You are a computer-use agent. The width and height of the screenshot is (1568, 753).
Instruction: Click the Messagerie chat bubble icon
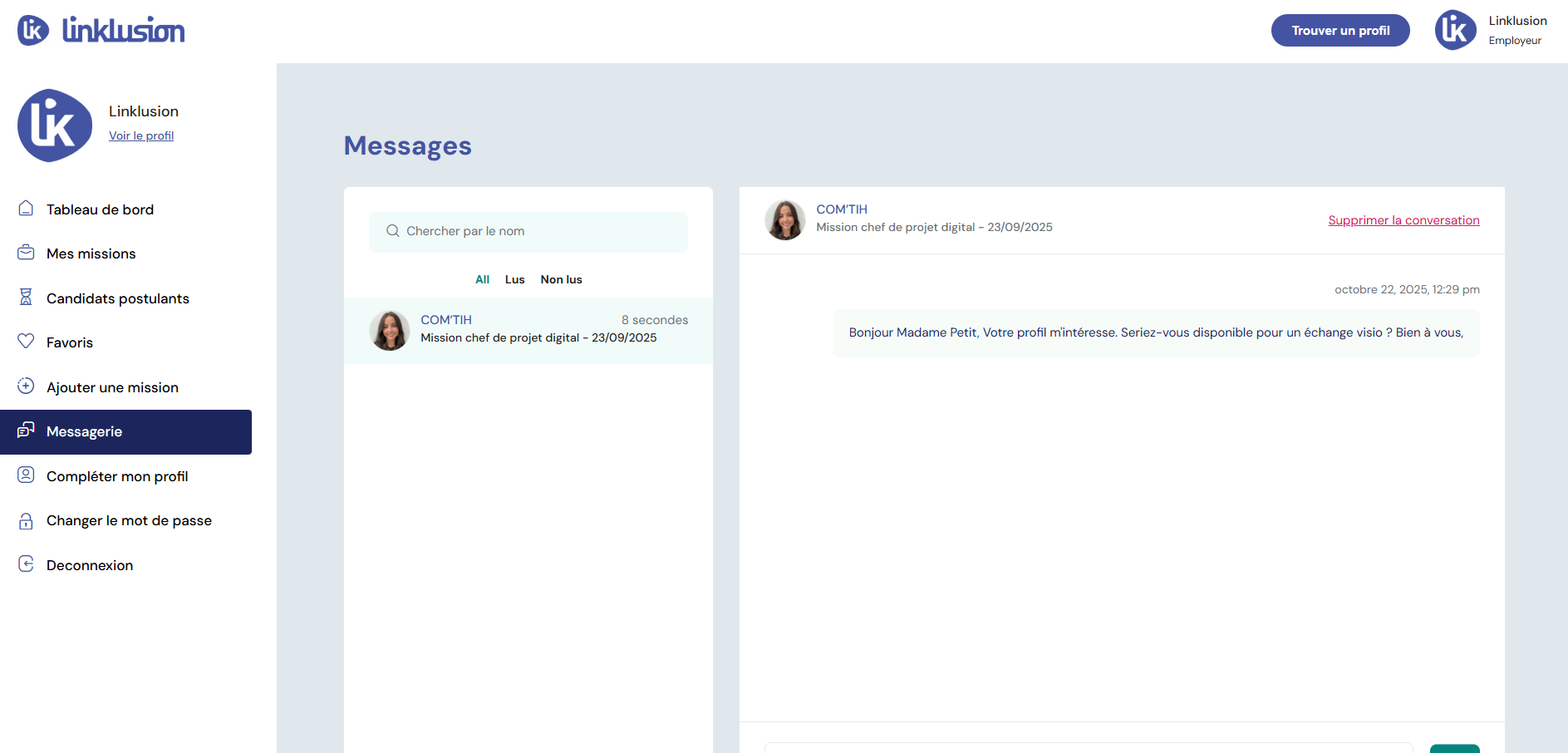(26, 431)
